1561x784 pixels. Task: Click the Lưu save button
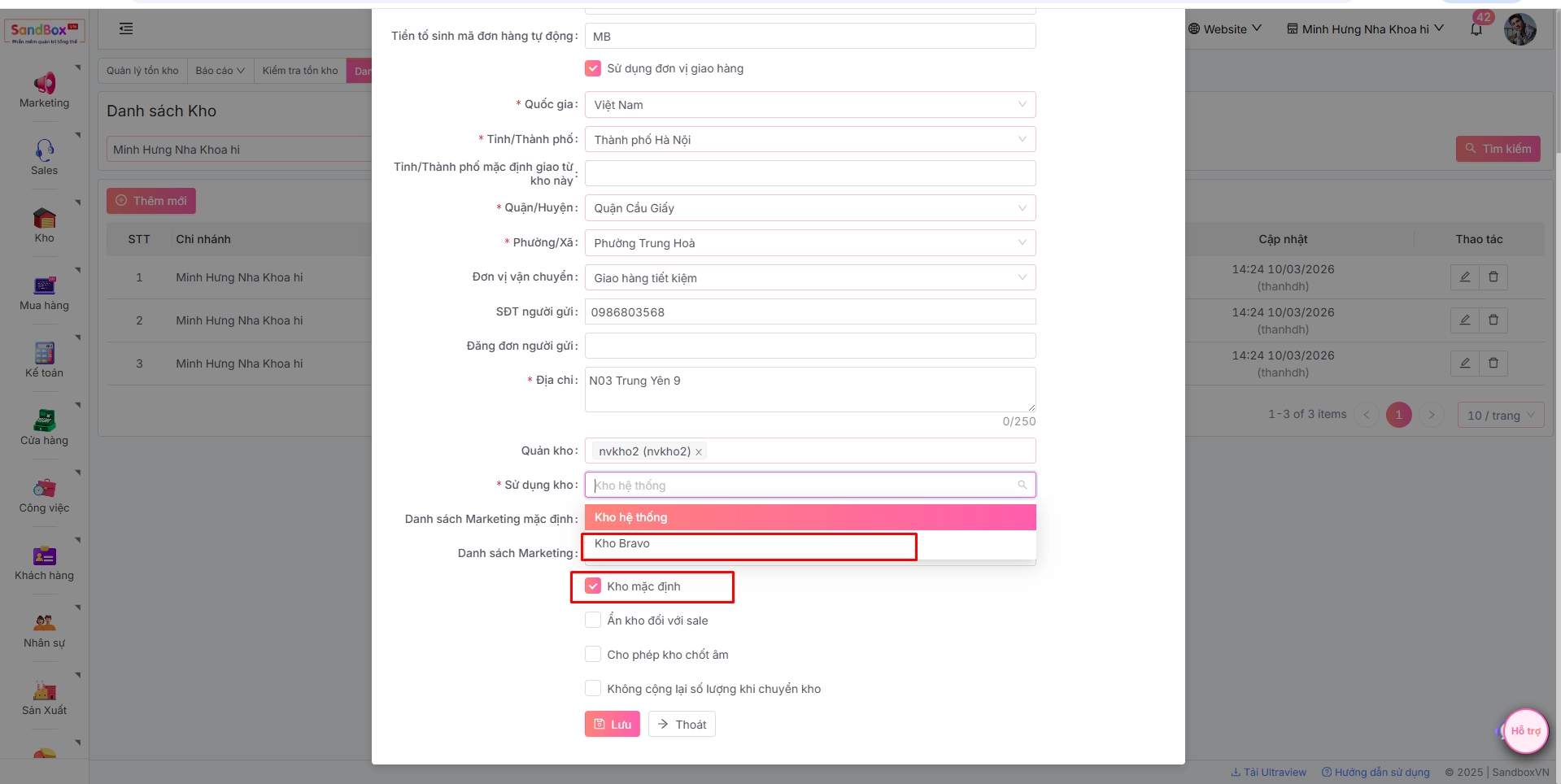point(612,725)
